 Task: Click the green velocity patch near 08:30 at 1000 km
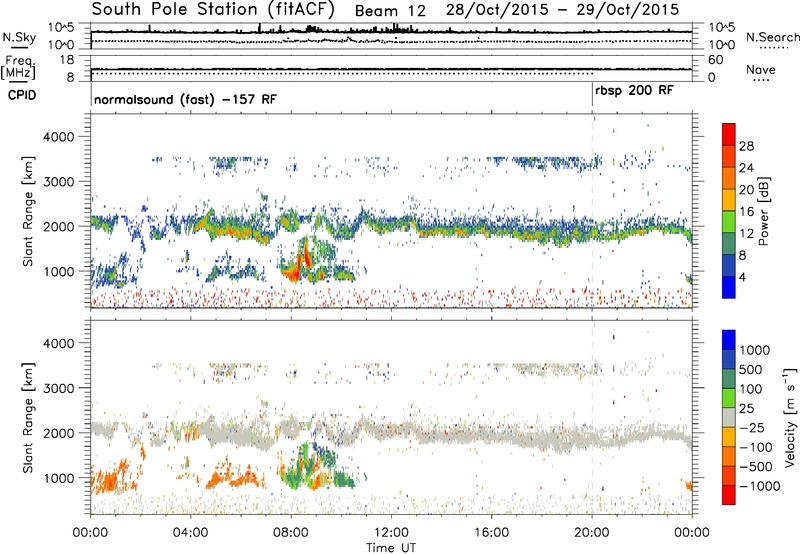pos(294,477)
